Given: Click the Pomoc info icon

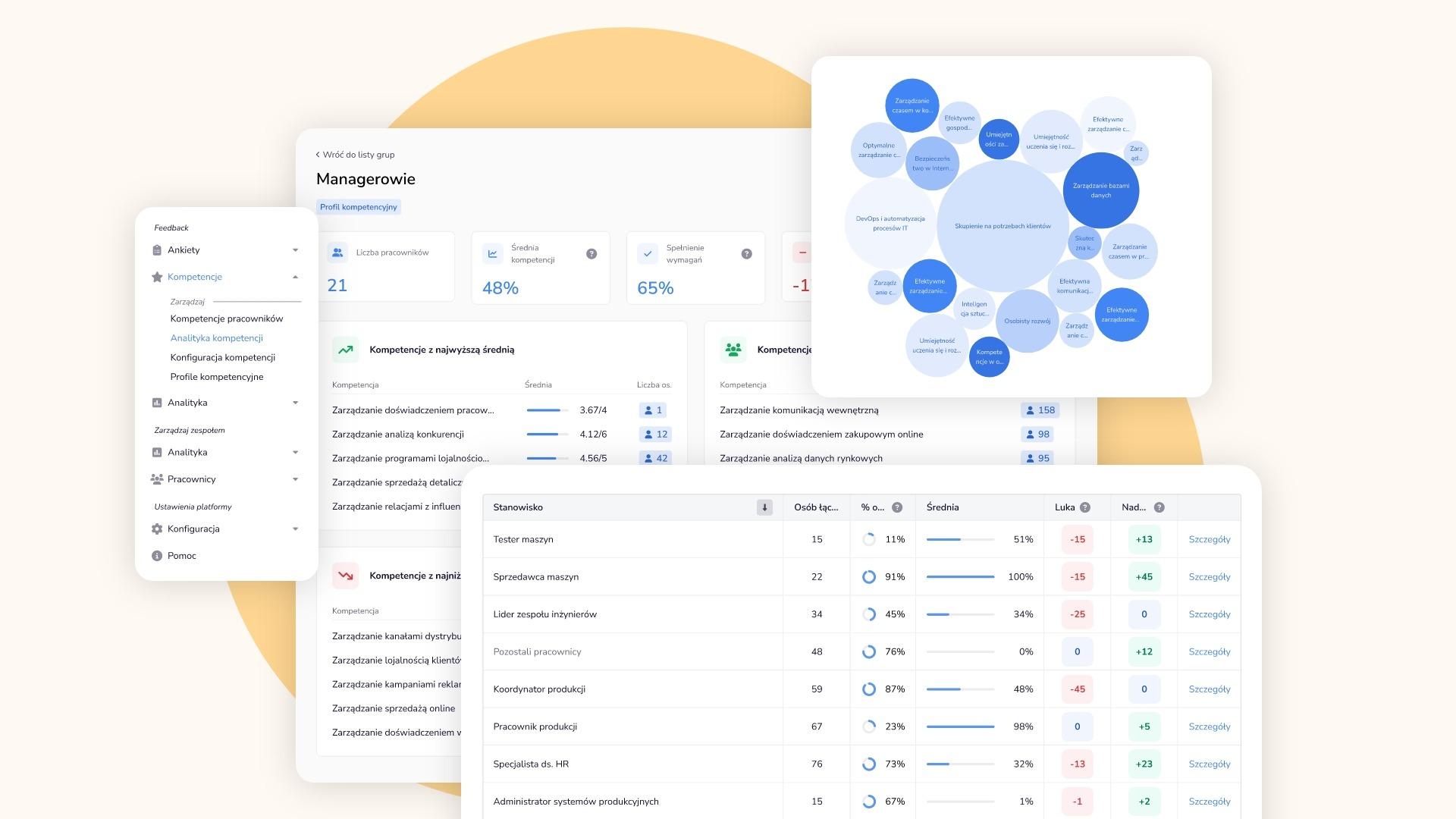Looking at the screenshot, I should coord(157,556).
